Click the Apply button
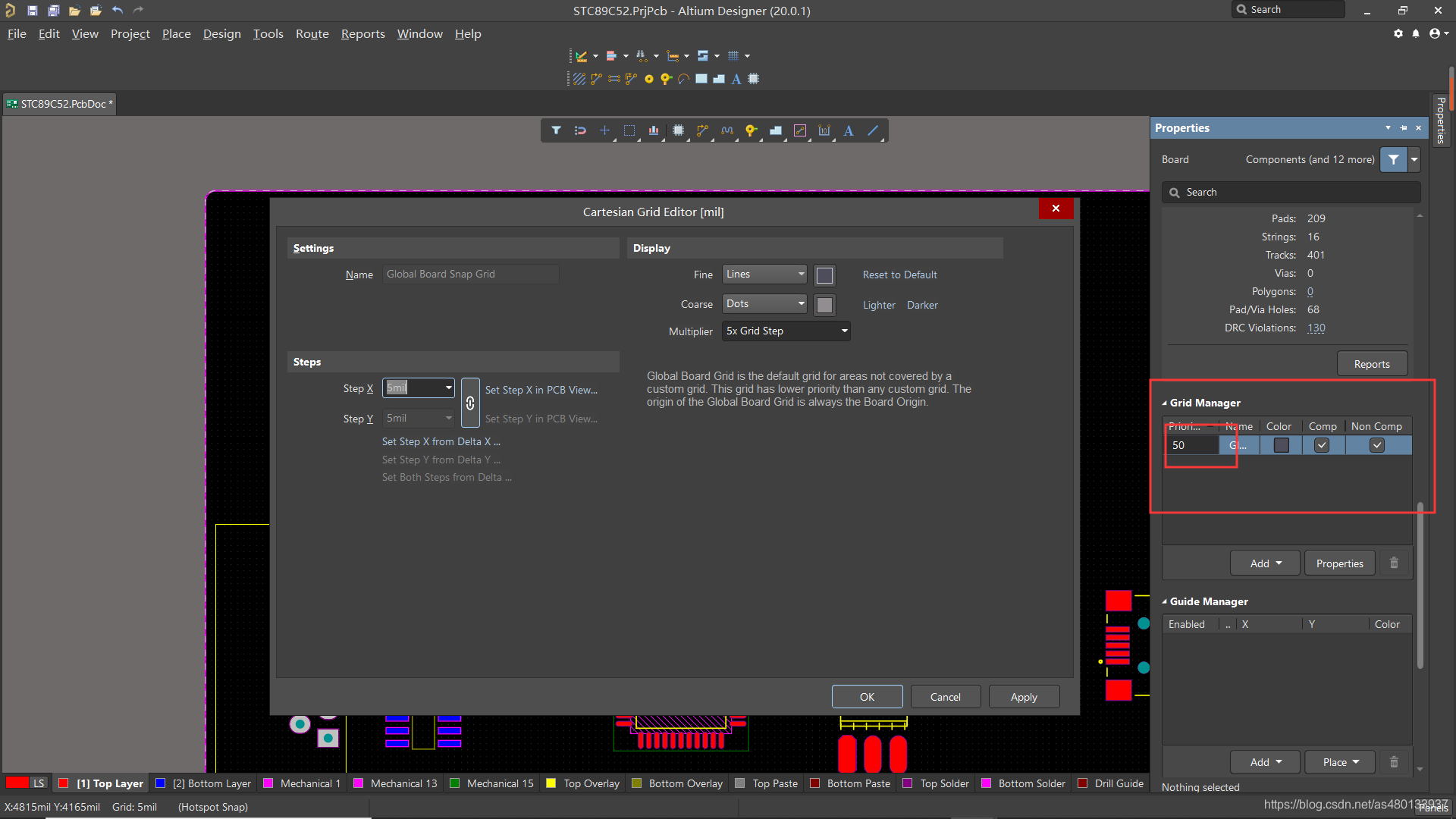Image resolution: width=1456 pixels, height=819 pixels. pyautogui.click(x=1024, y=697)
